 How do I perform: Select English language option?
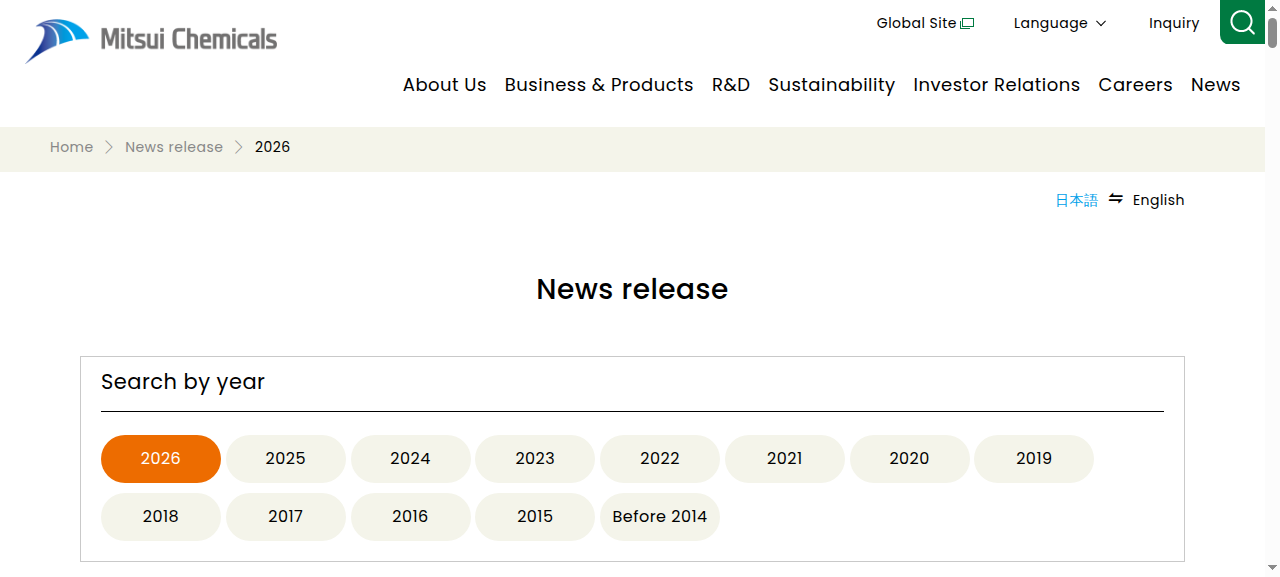1159,200
